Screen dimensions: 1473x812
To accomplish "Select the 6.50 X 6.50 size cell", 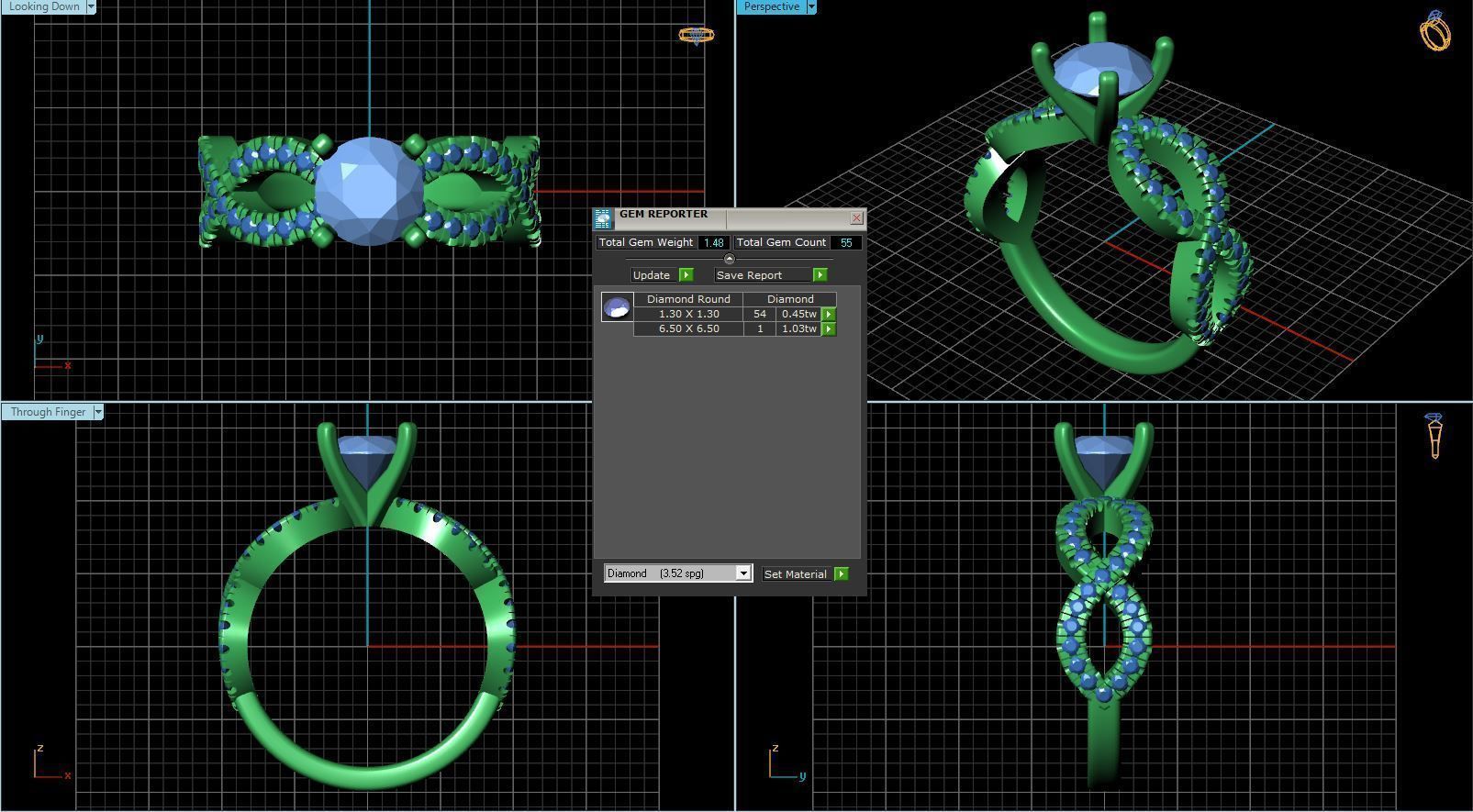I will point(688,328).
